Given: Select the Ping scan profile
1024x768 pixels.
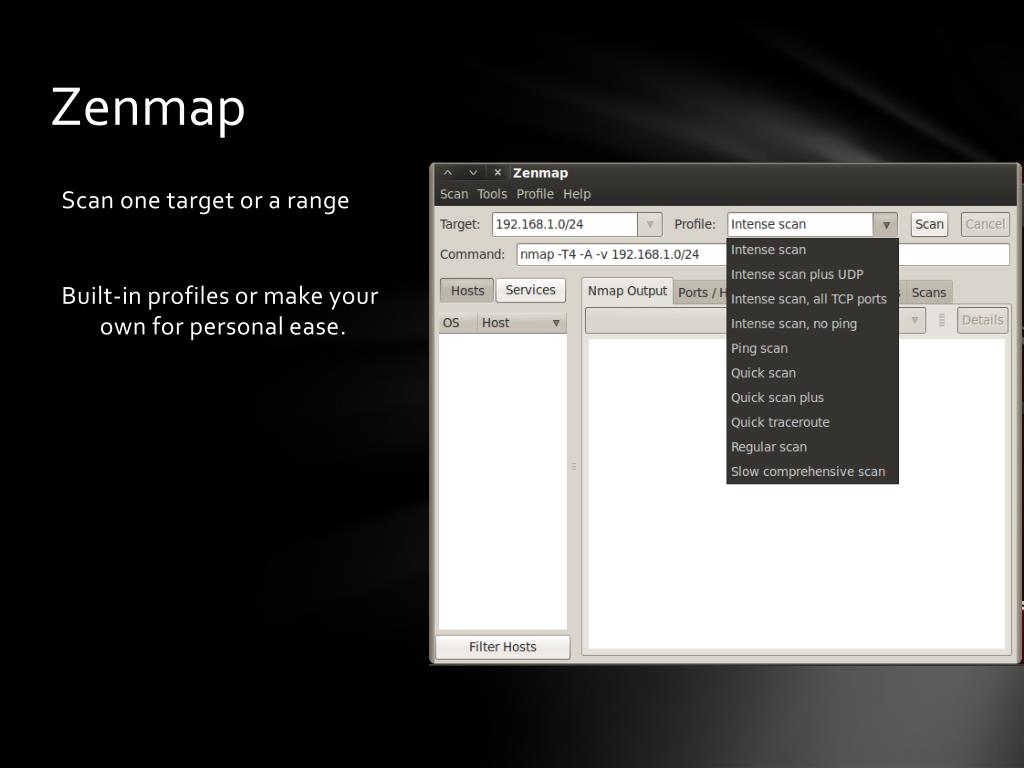Looking at the screenshot, I should pos(812,349).
